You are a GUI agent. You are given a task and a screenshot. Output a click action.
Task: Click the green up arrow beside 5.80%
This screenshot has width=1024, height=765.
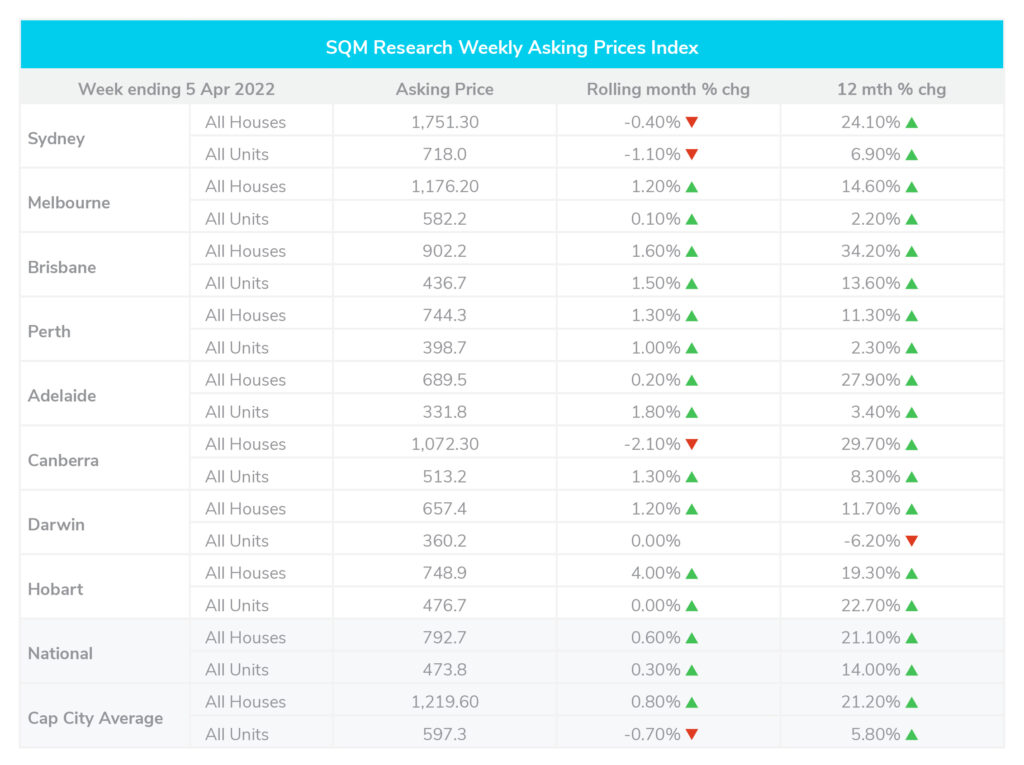click(x=912, y=734)
